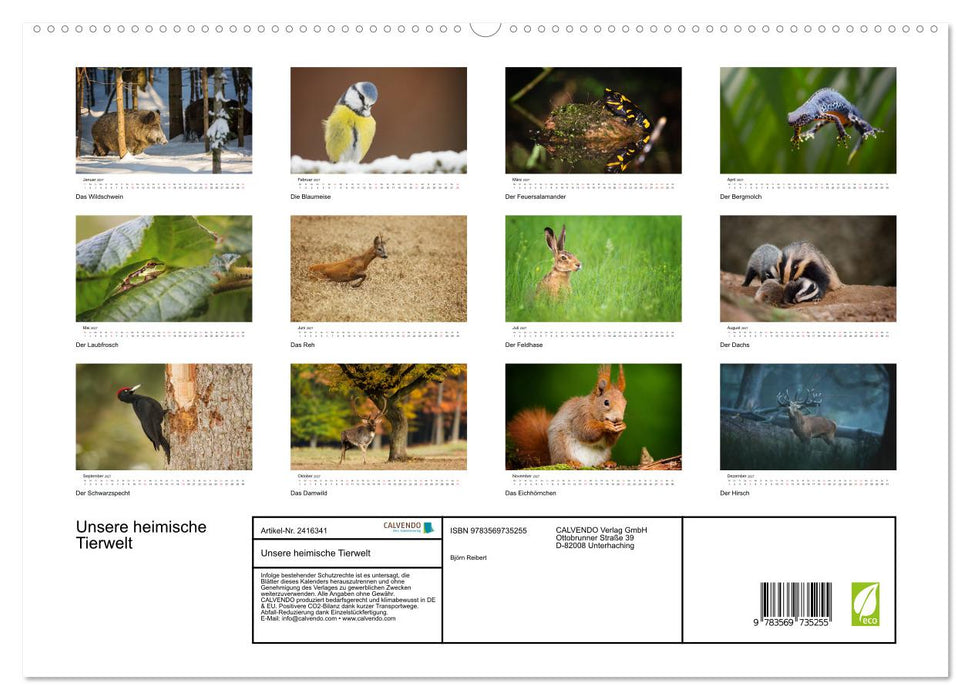
Task: Click caption 'Der Dachs'
Action: pos(734,345)
